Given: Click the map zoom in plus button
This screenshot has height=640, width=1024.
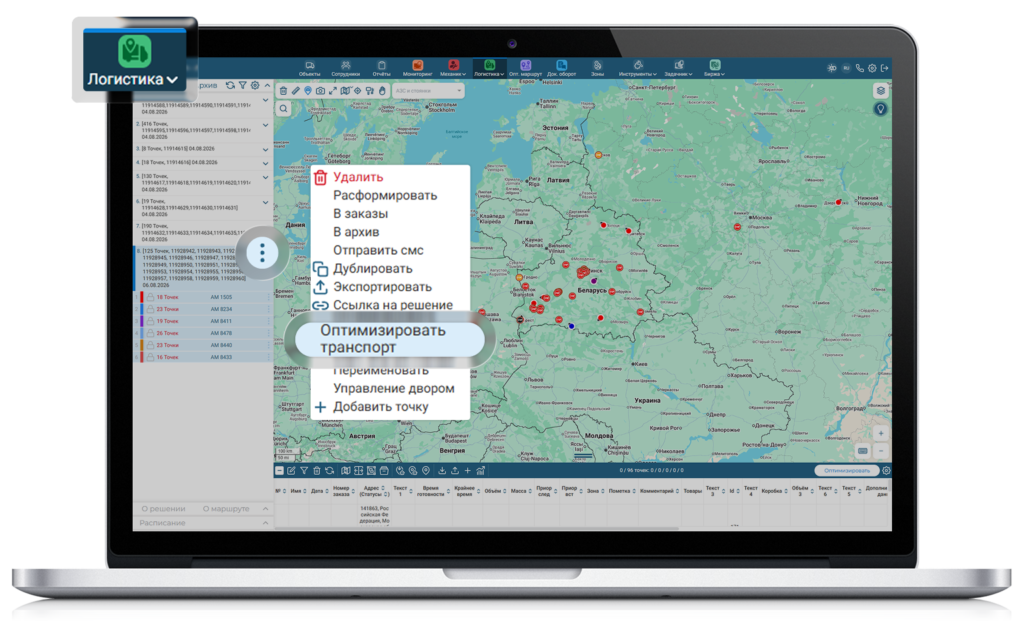Looking at the screenshot, I should [880, 434].
